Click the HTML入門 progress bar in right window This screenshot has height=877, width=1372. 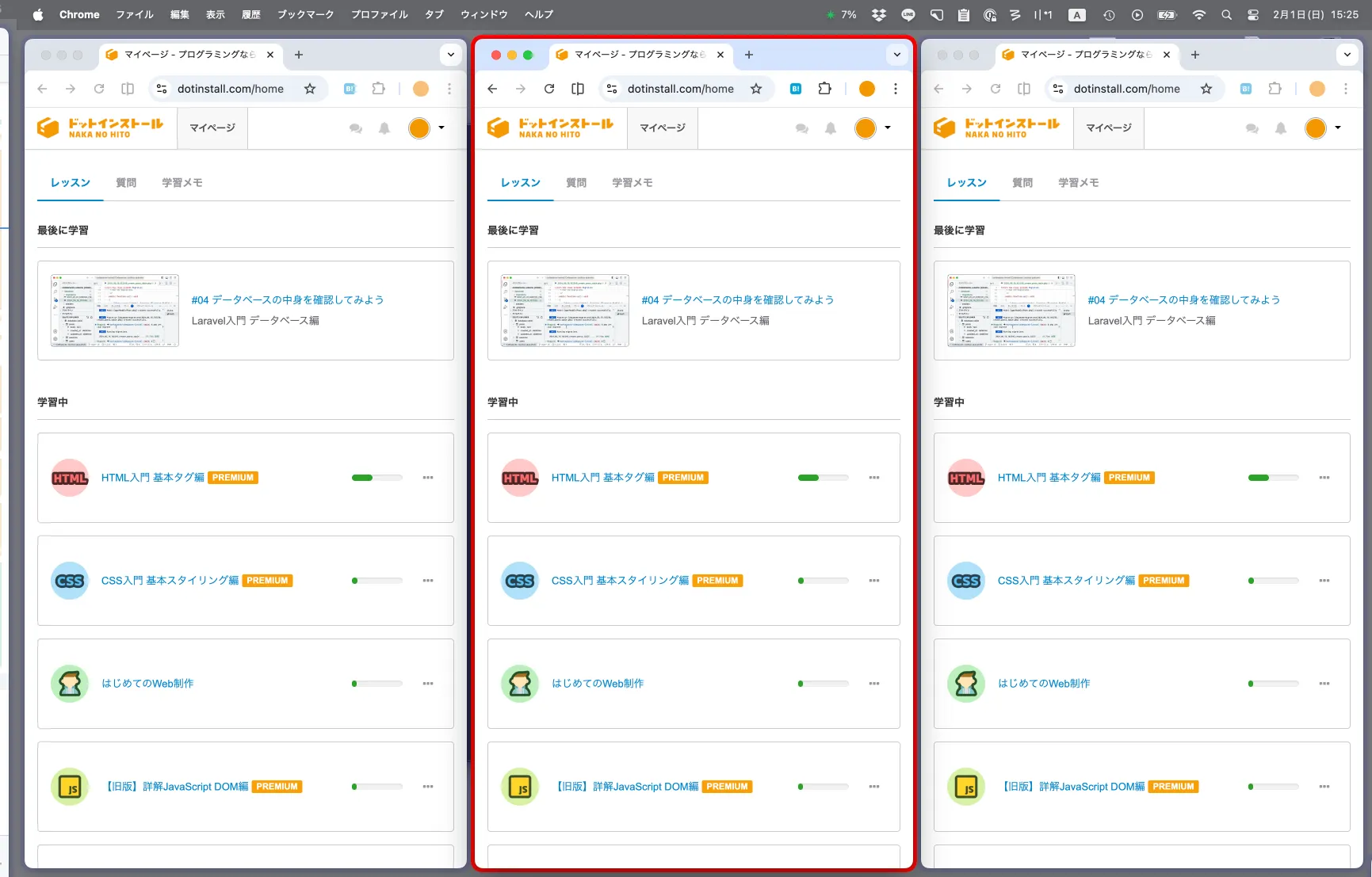(x=1273, y=478)
